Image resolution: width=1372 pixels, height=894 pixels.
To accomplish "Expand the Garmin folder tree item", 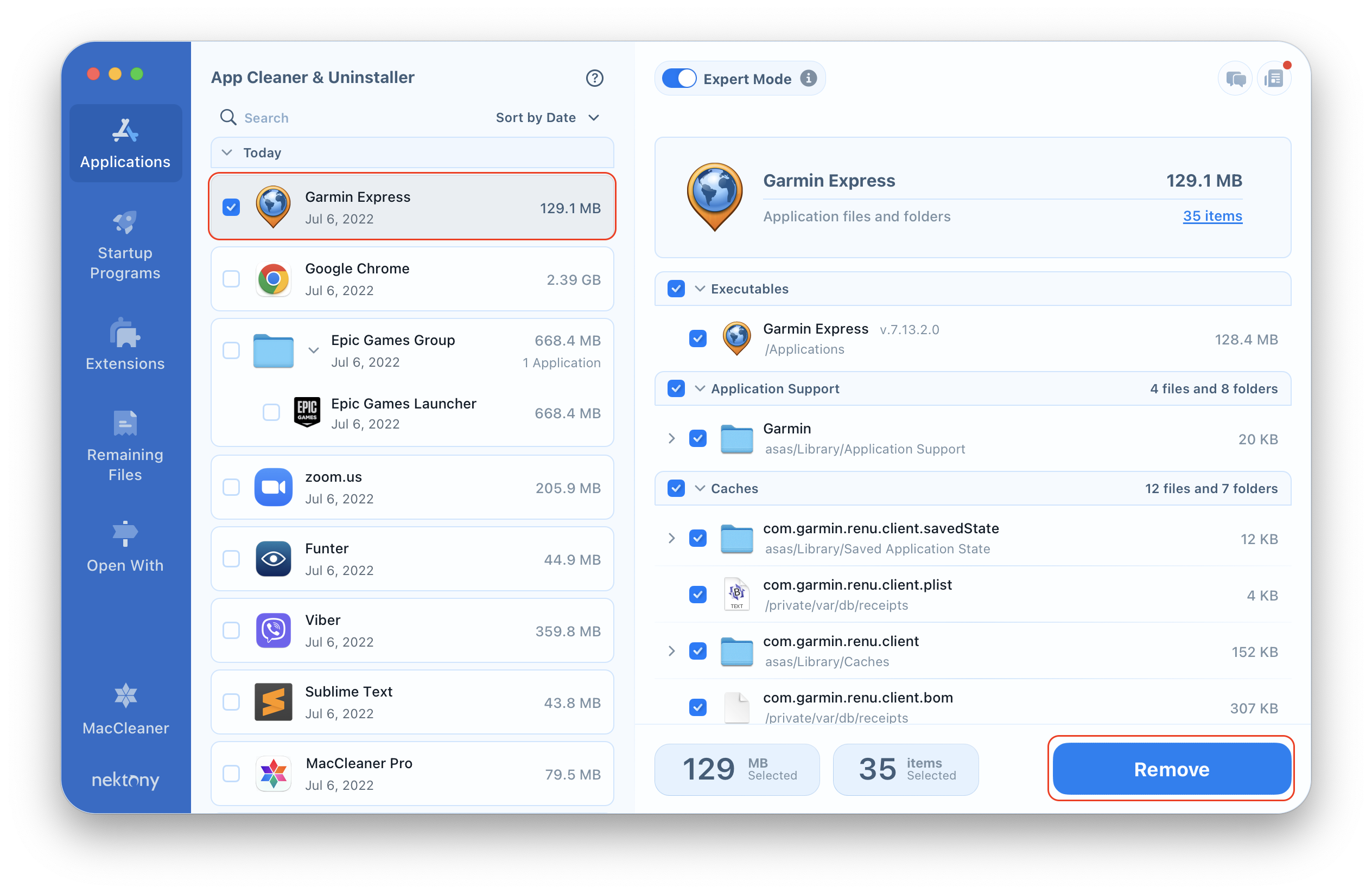I will [x=672, y=439].
